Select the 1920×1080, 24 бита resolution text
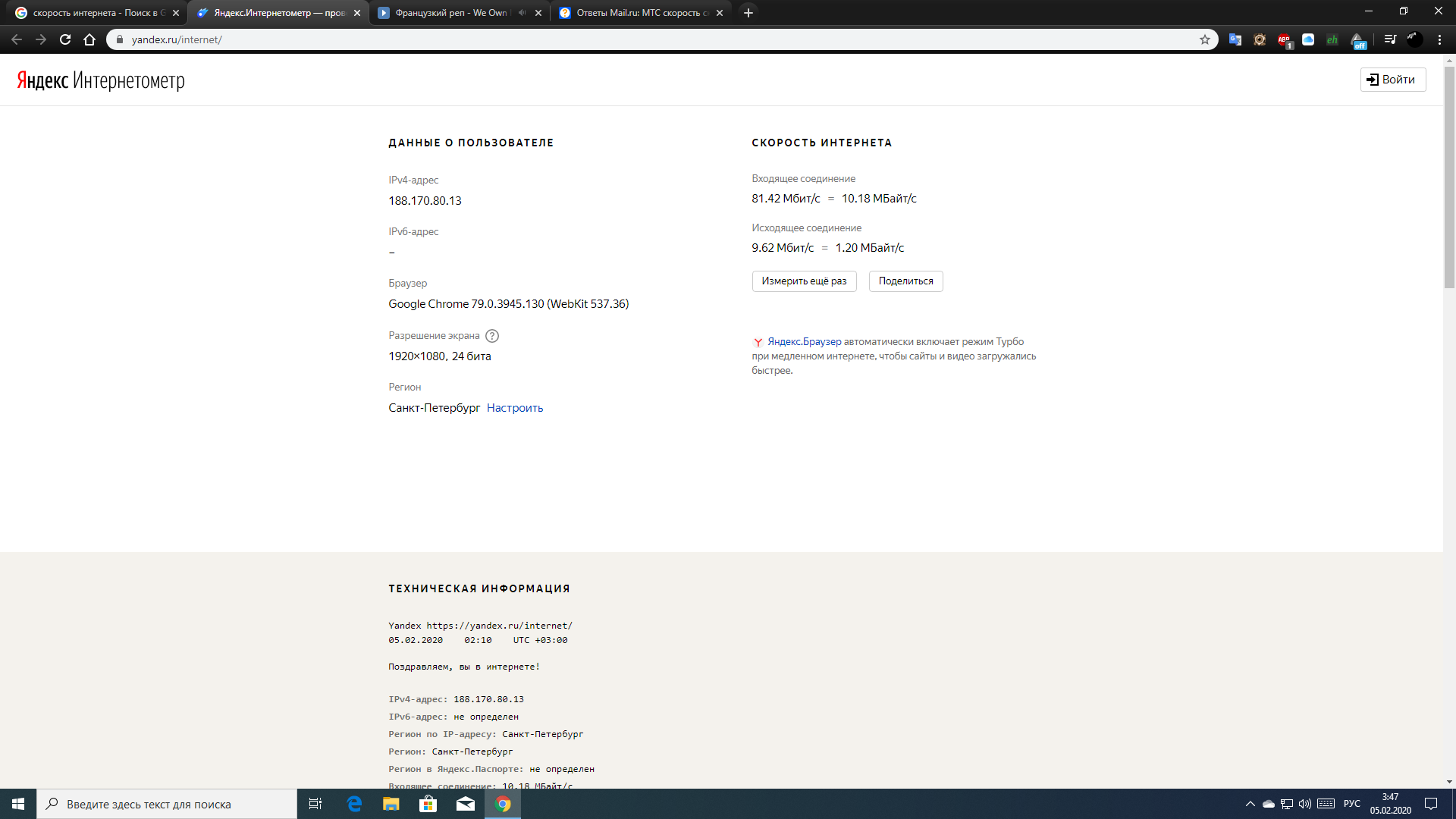The height and width of the screenshot is (819, 1456). pyautogui.click(x=440, y=356)
